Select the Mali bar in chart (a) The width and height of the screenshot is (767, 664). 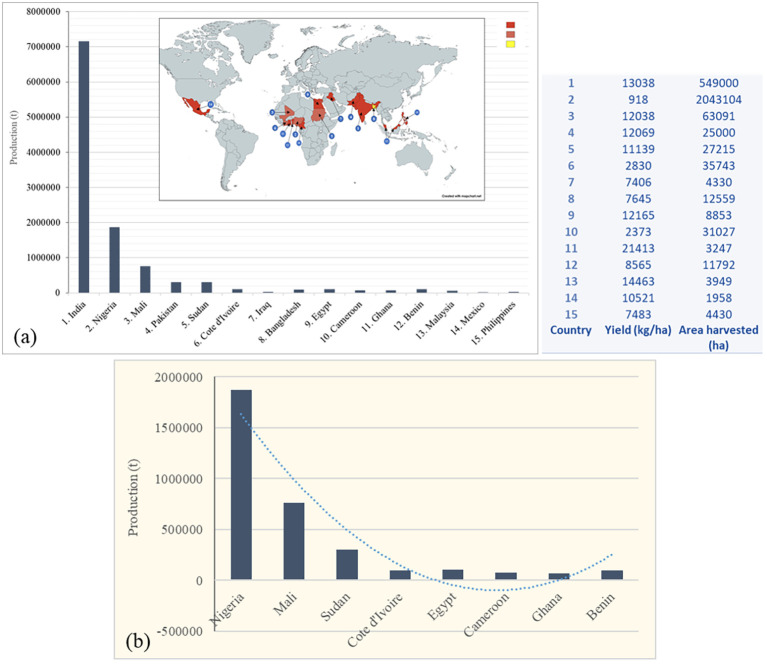click(145, 279)
